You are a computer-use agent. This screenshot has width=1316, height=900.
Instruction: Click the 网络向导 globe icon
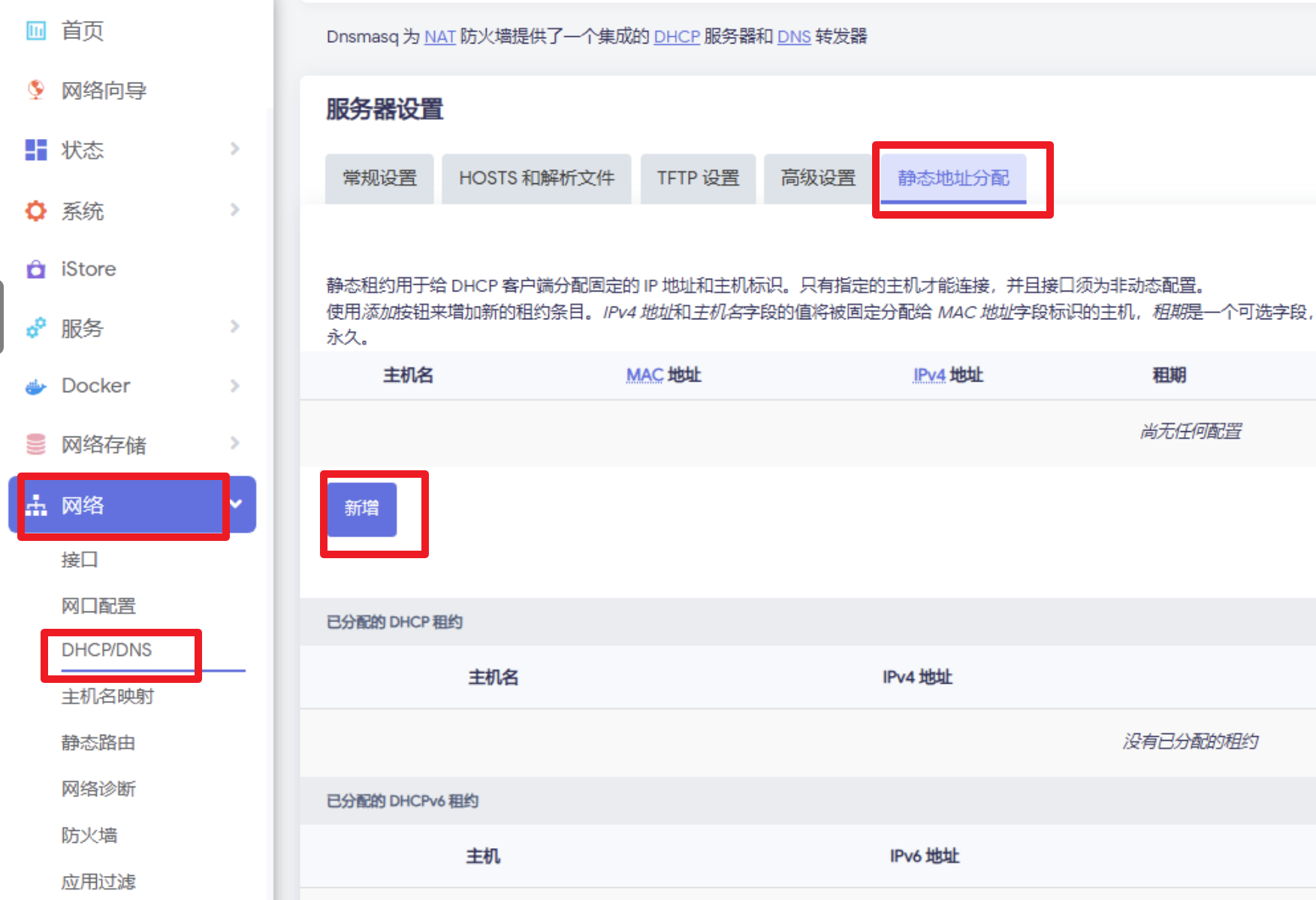point(36,90)
